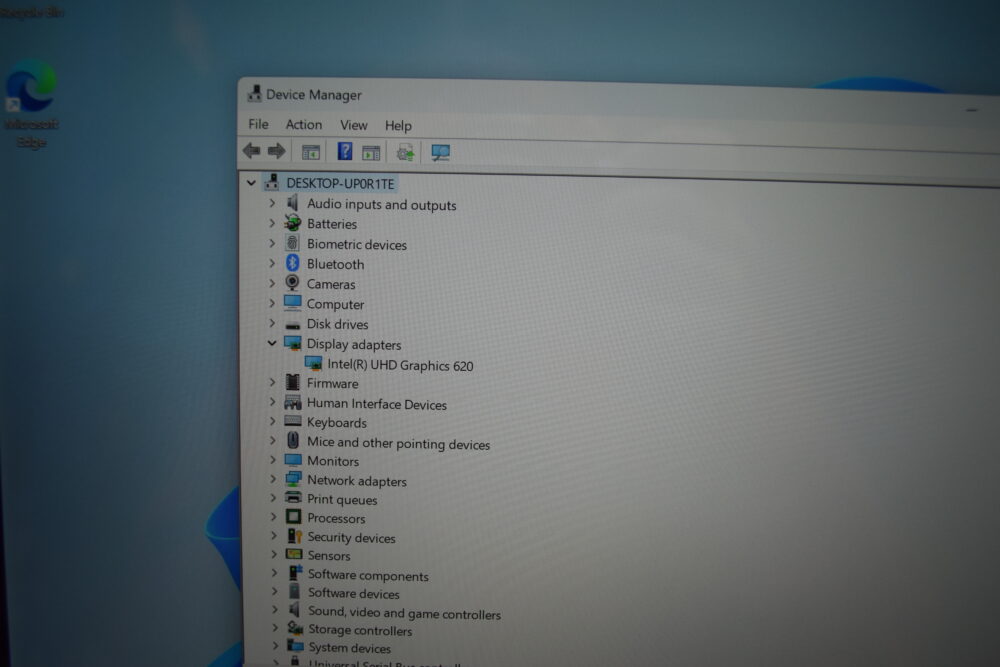The width and height of the screenshot is (1000, 667).
Task: Click the Biometric devices fingerprint icon
Action: pyautogui.click(x=293, y=243)
